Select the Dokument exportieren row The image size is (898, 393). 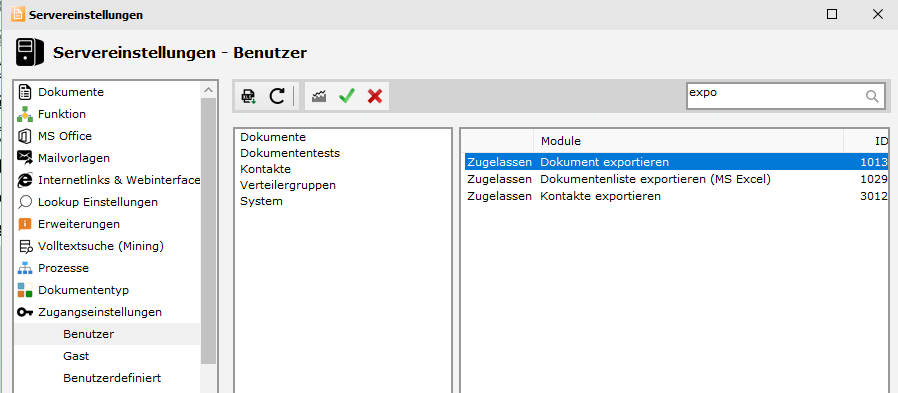(676, 162)
